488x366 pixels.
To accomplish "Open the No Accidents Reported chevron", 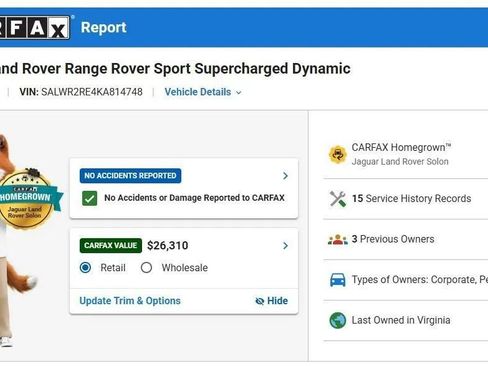I will click(x=285, y=176).
